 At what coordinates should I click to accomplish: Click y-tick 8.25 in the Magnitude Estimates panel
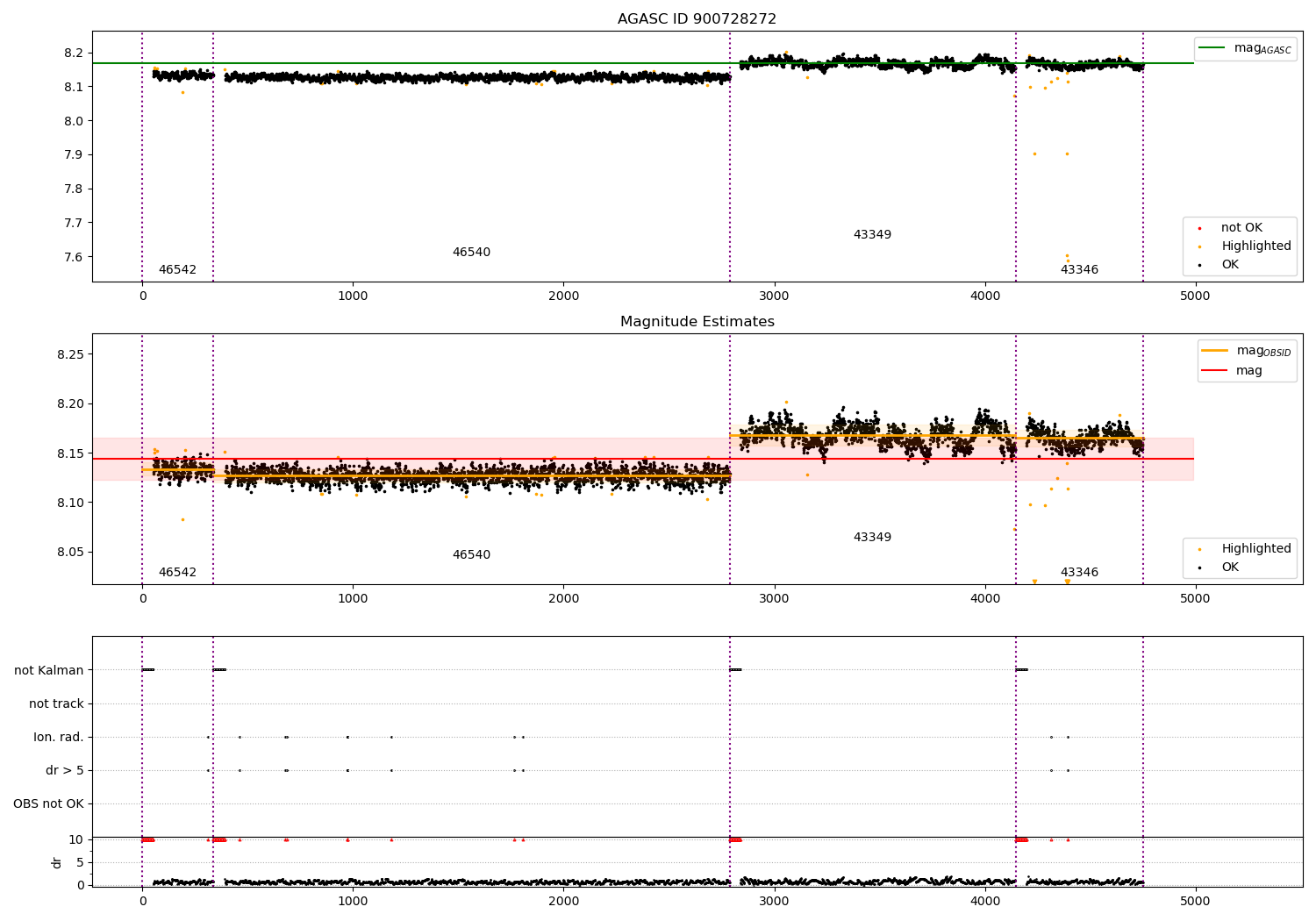point(69,355)
